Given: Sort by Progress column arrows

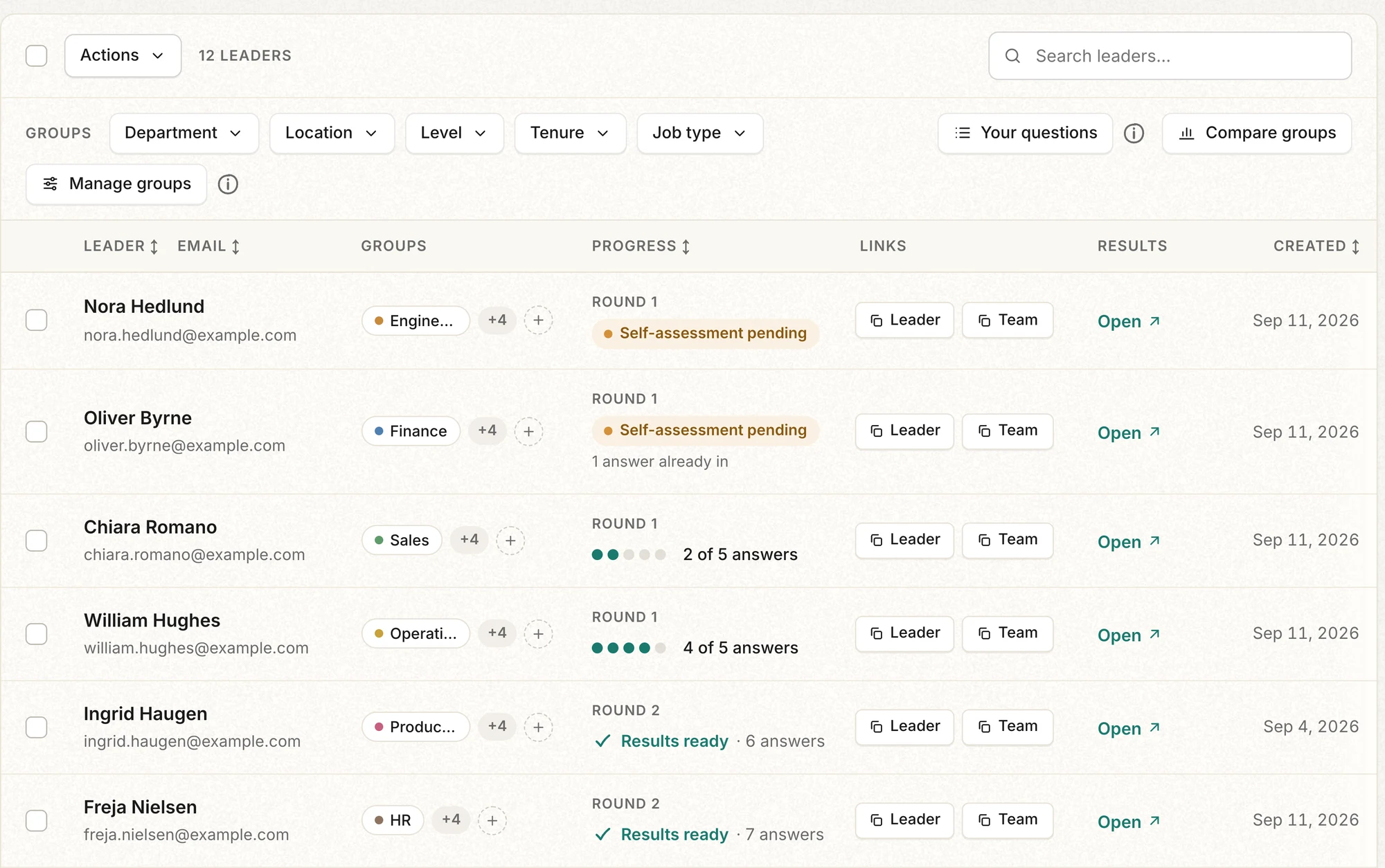Looking at the screenshot, I should (686, 246).
